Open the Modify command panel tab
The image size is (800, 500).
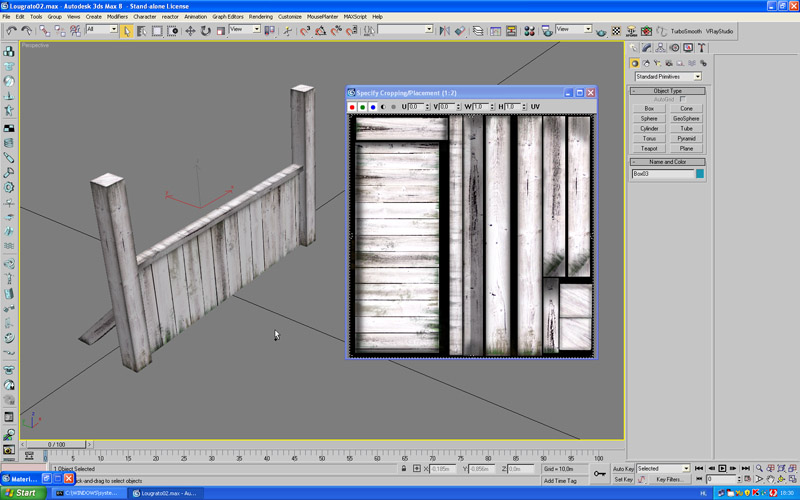[647, 47]
